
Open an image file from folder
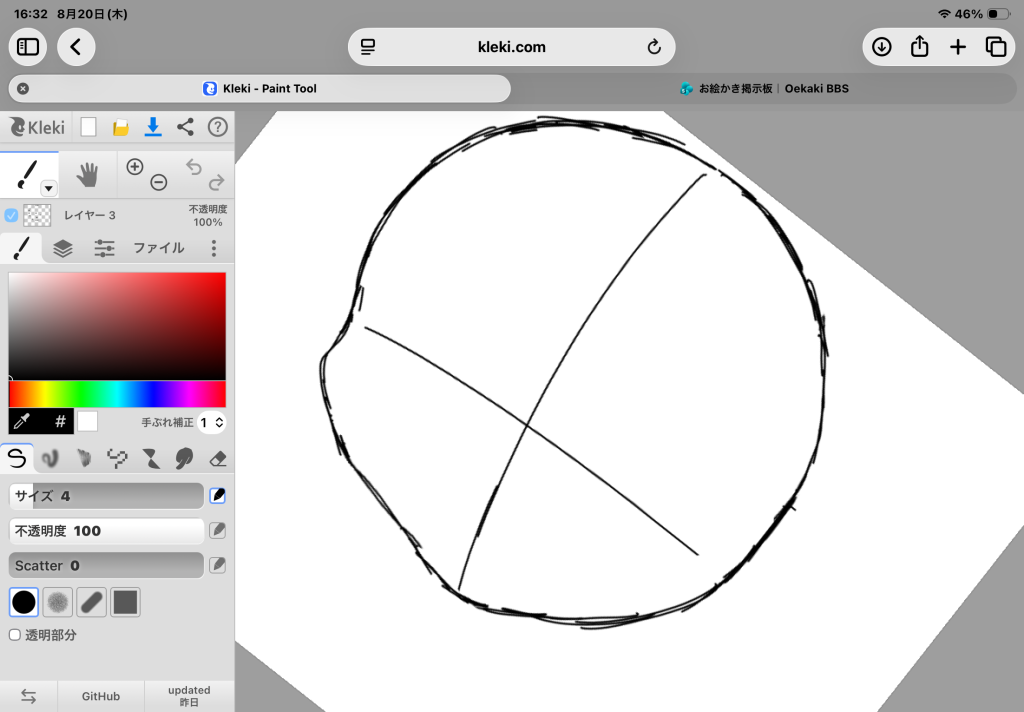[120, 127]
